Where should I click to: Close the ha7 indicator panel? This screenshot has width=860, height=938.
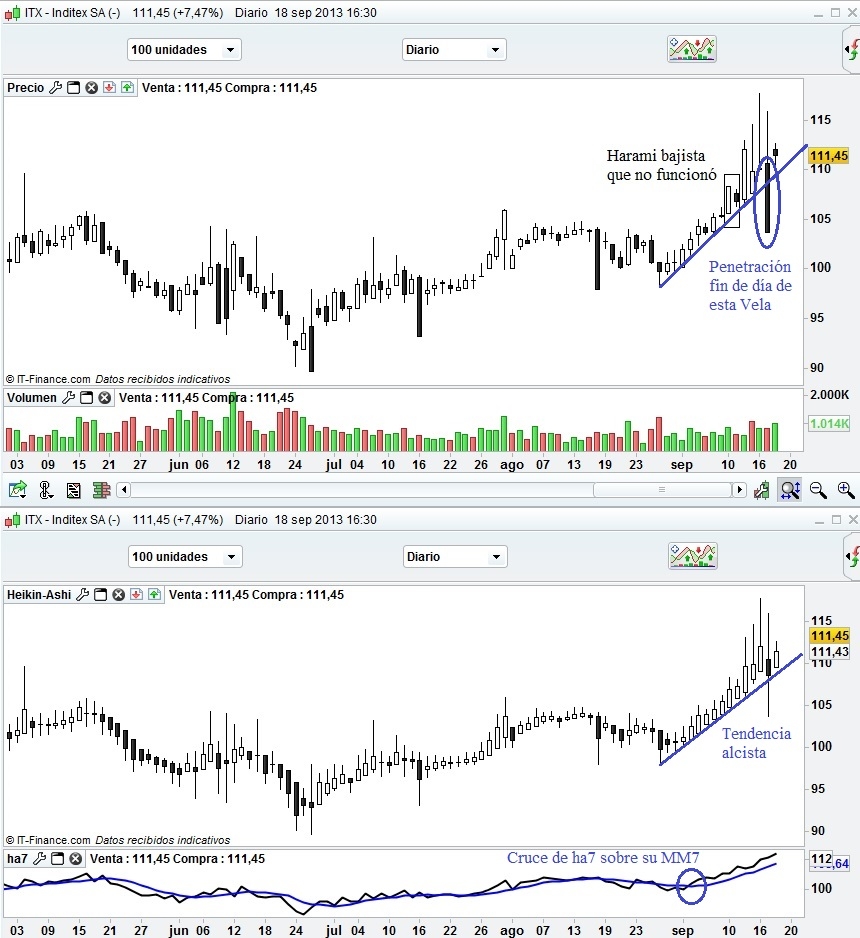click(x=75, y=859)
